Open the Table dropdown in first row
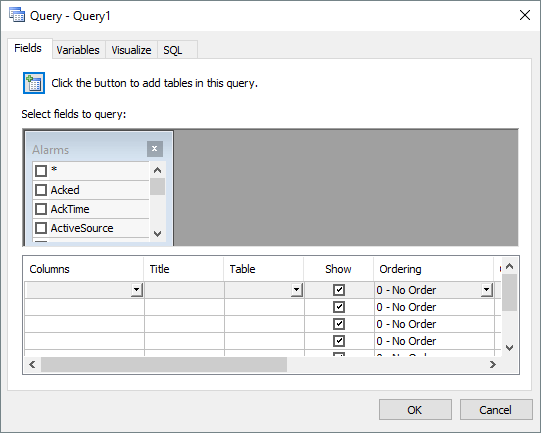 296,290
